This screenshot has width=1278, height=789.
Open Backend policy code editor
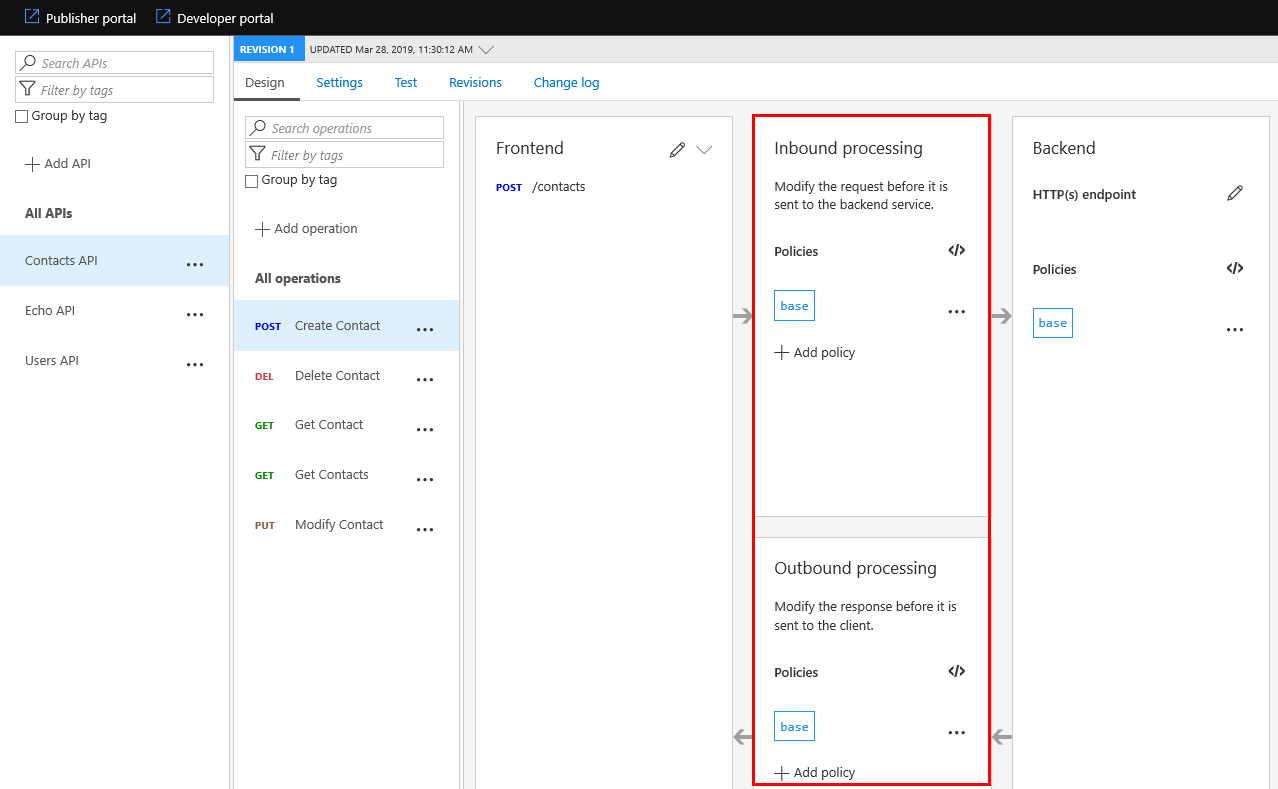coord(1235,269)
